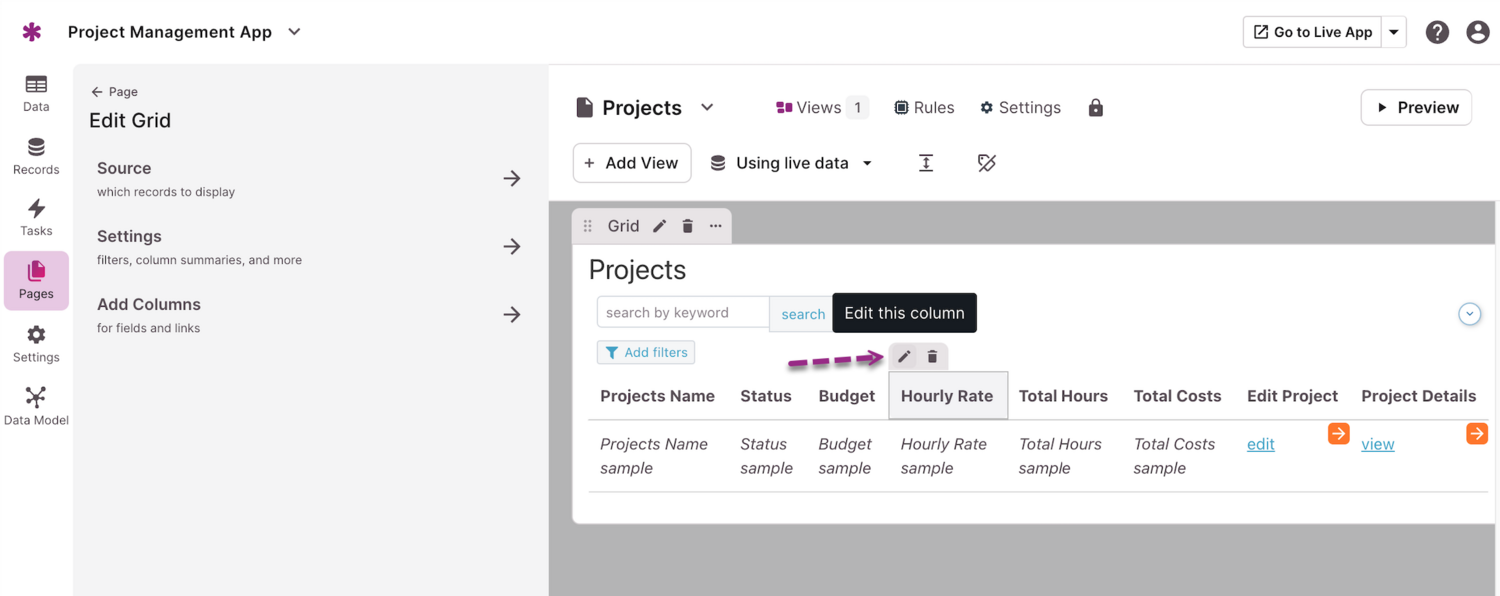Expand the Project Management App dropdown
Viewport: 1500px width, 596px height.
tap(295, 32)
